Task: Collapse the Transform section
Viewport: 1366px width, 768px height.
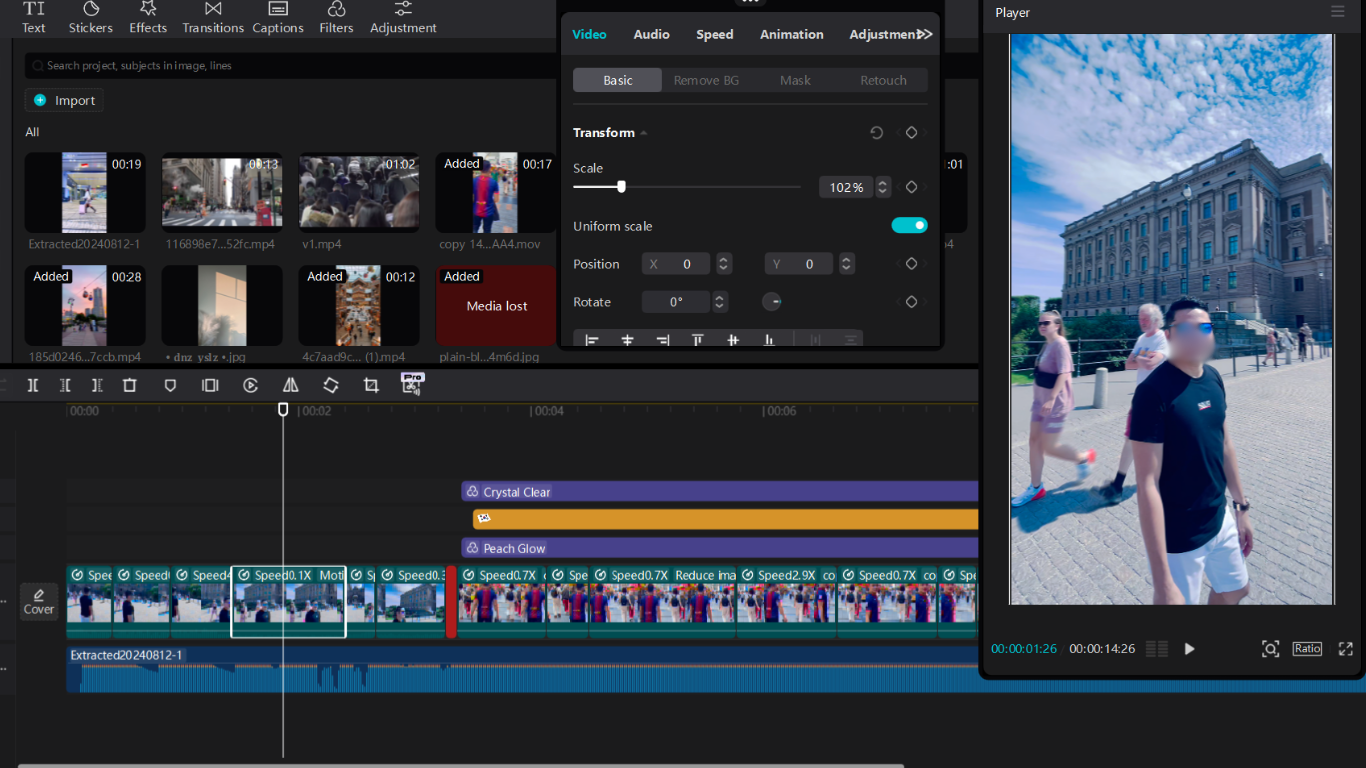Action: pyautogui.click(x=644, y=133)
